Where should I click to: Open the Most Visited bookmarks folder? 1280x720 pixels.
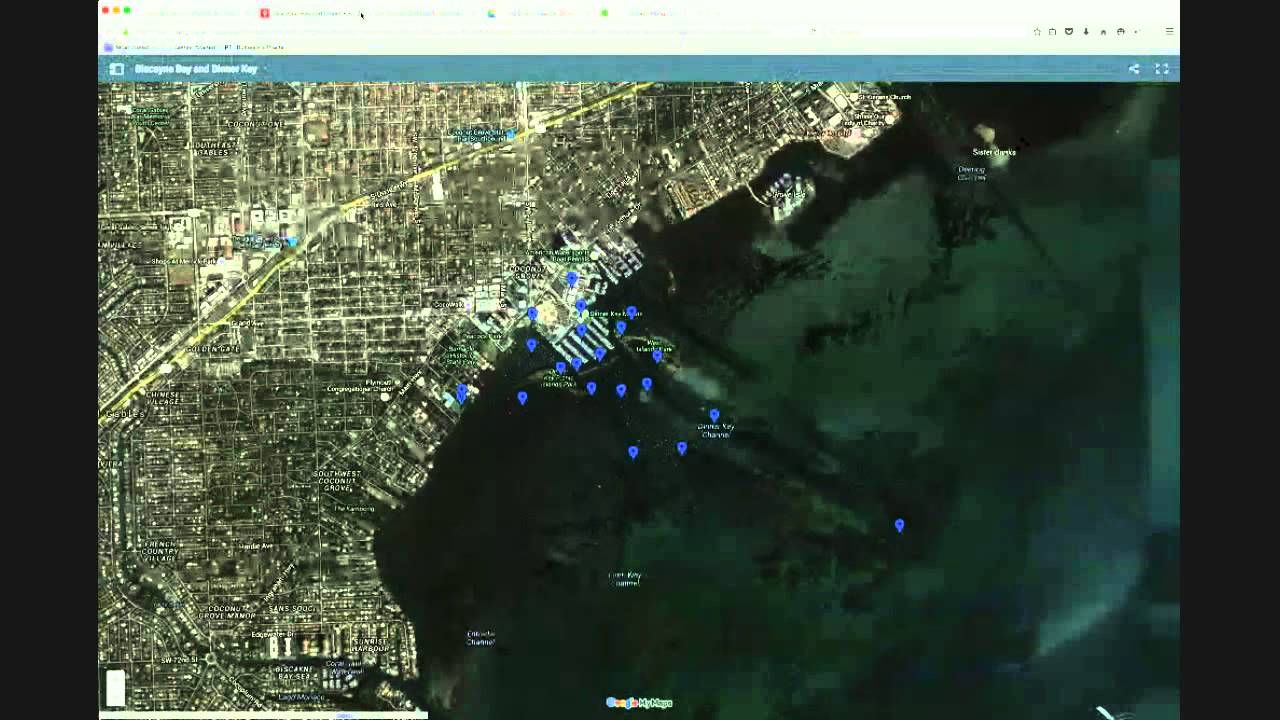[127, 47]
